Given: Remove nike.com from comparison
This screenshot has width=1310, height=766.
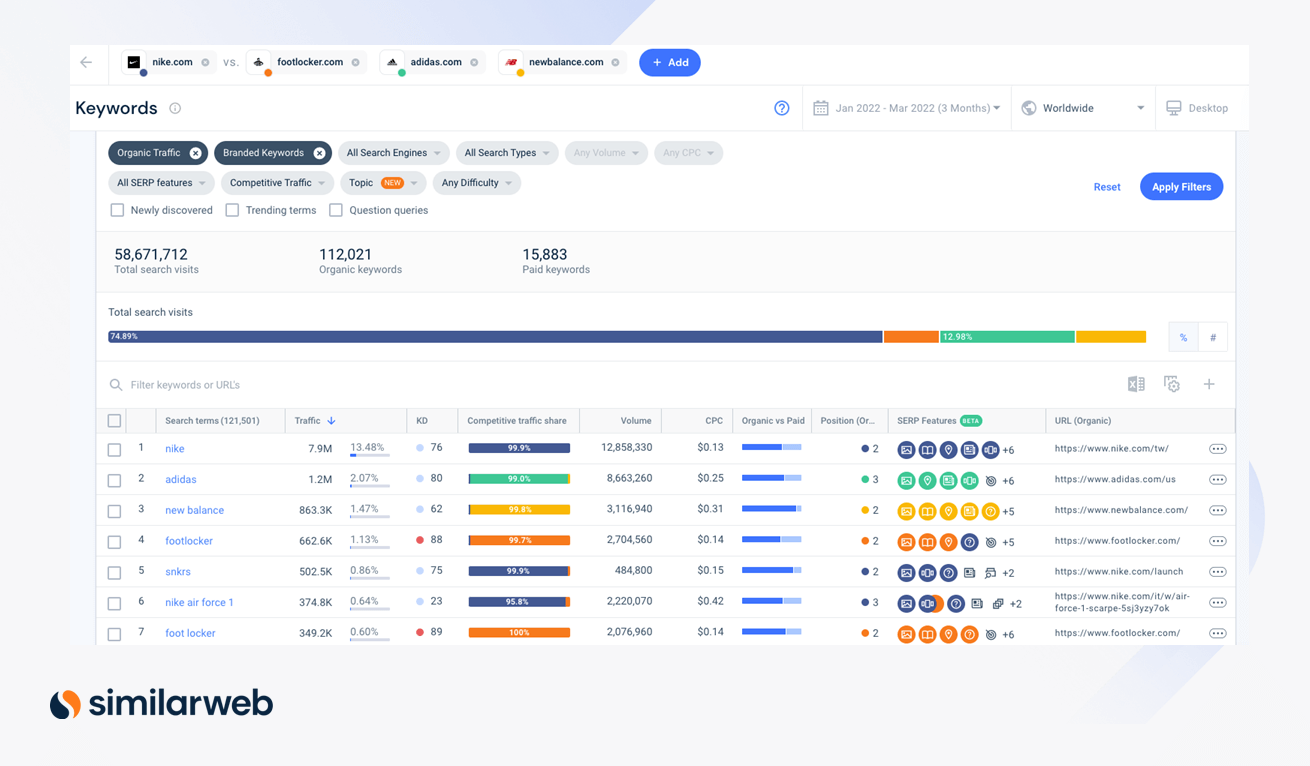Looking at the screenshot, I should click(206, 62).
